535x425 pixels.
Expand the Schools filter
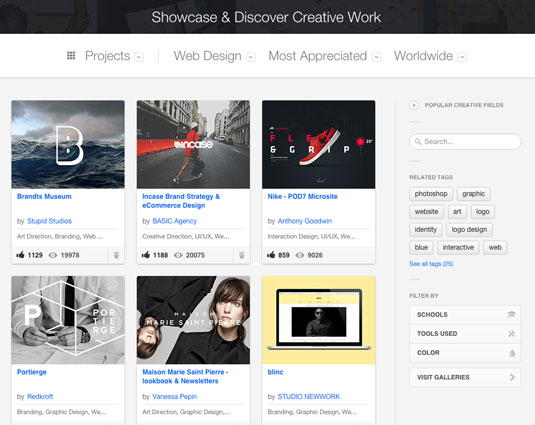point(465,314)
